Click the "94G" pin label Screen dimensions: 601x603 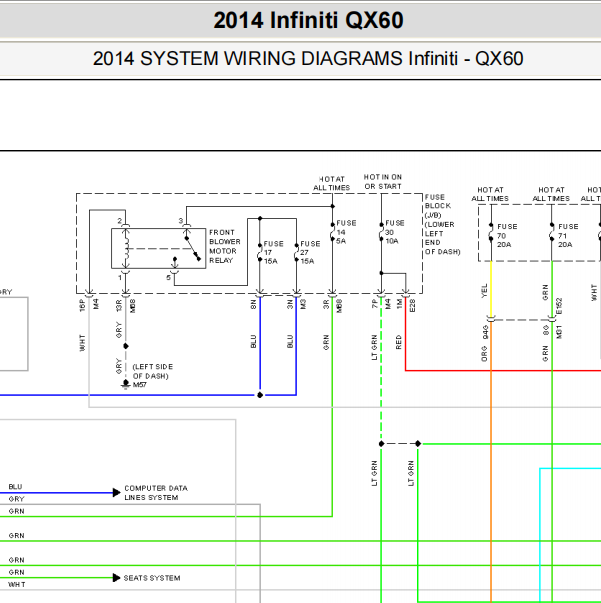[485, 332]
